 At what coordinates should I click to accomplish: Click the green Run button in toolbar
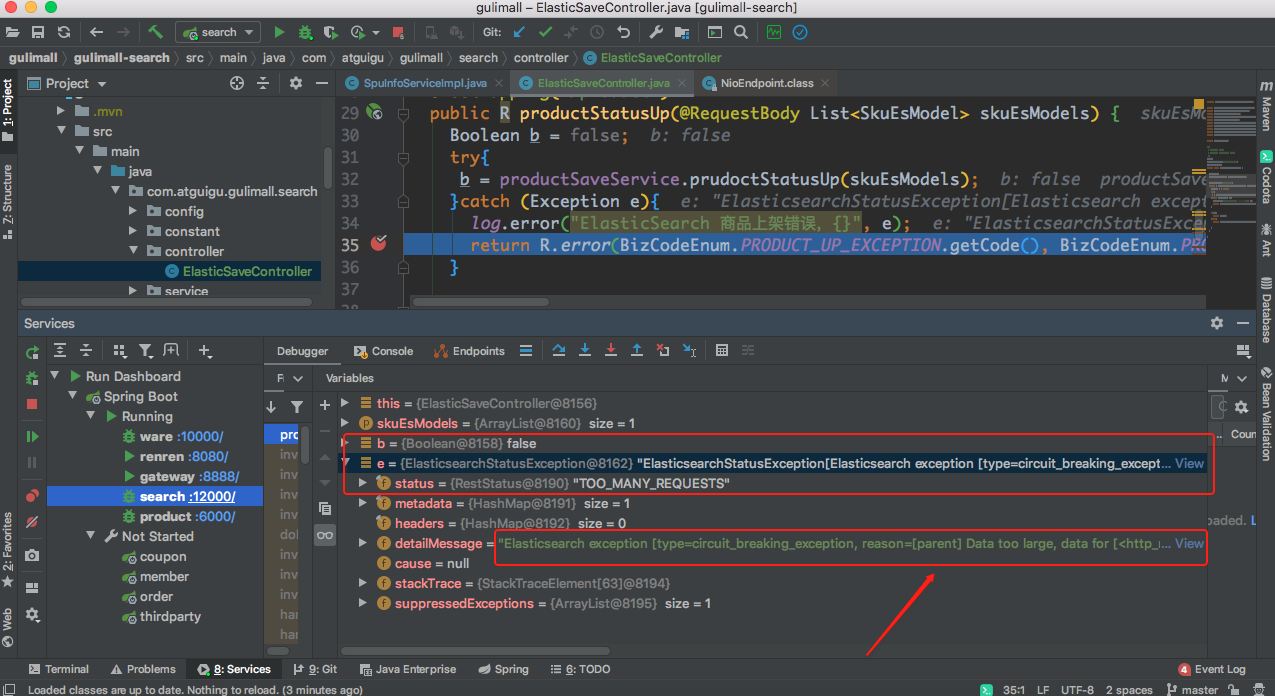click(279, 33)
